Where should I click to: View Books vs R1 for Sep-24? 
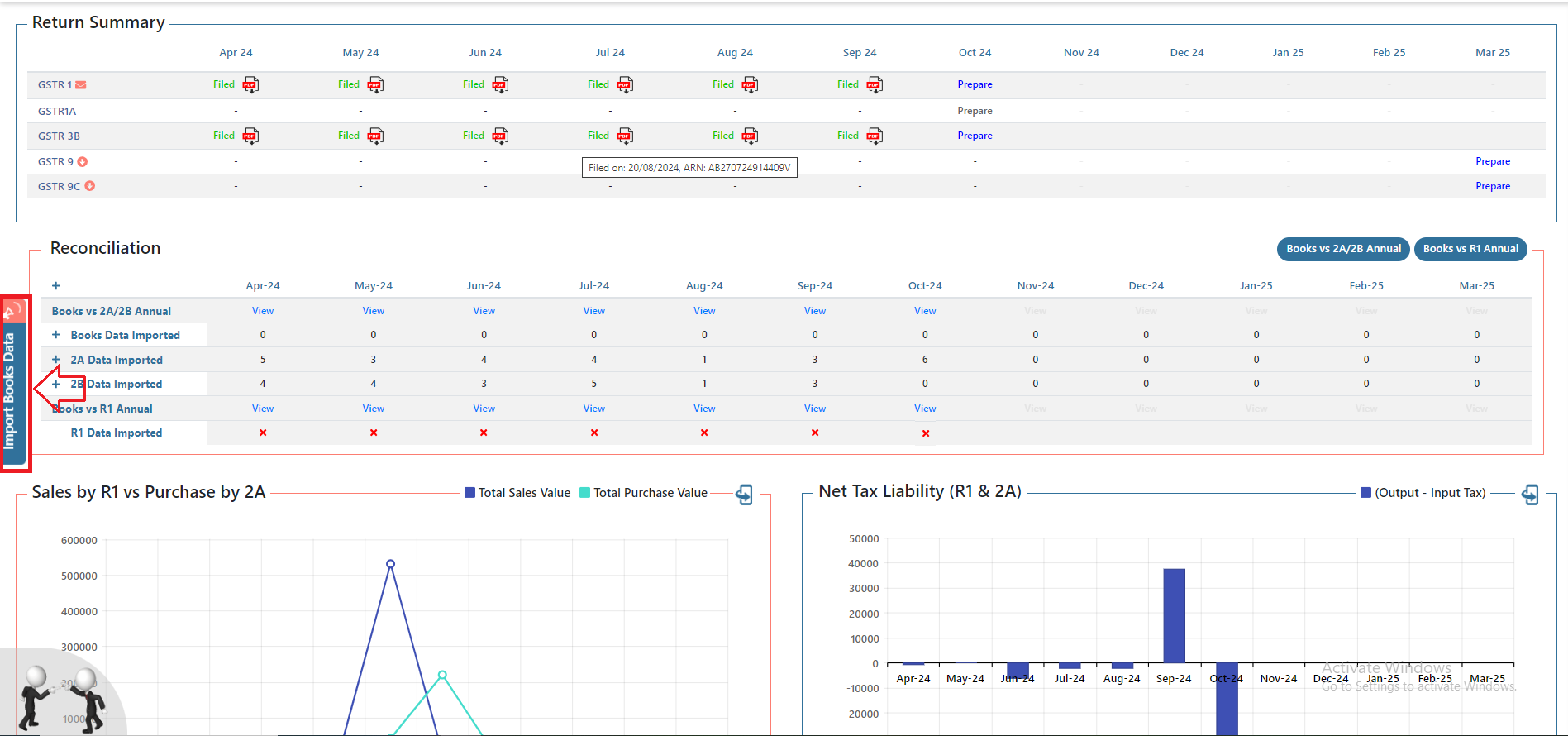[x=815, y=409]
